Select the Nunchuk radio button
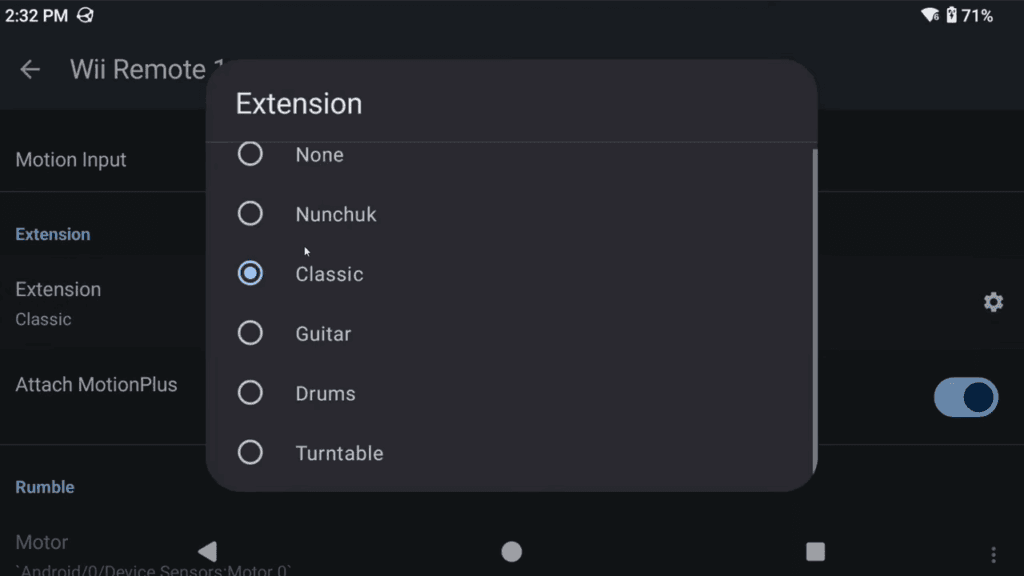Viewport: 1024px width, 576px height. (250, 214)
